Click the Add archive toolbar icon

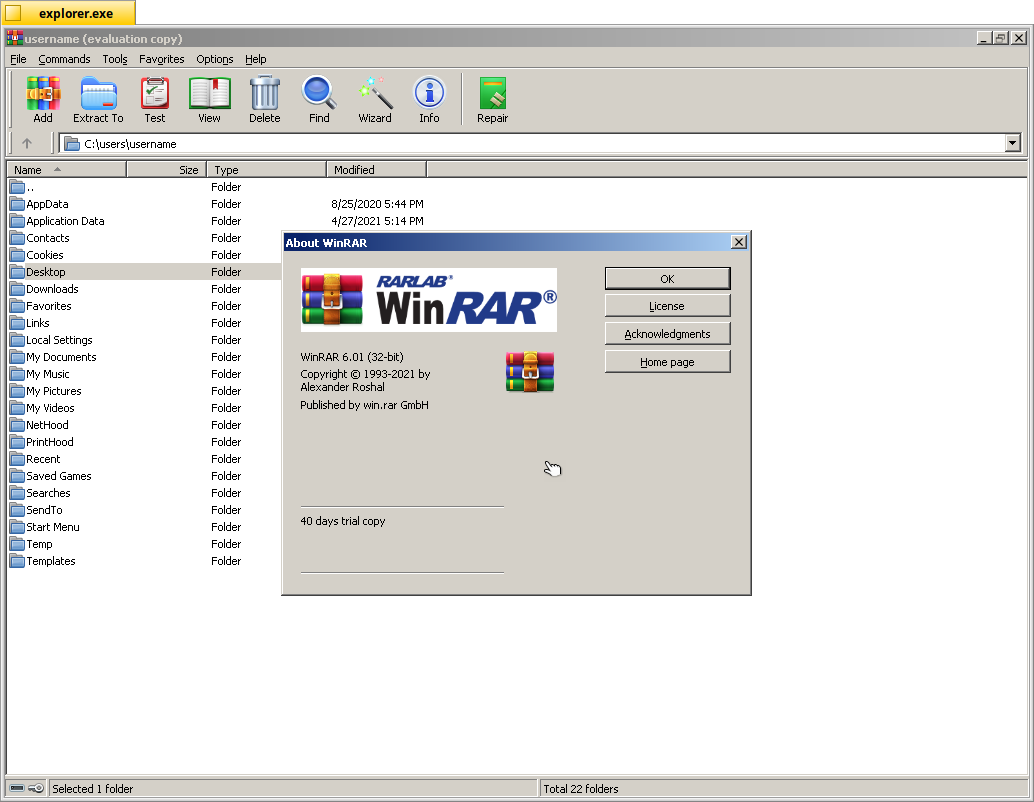[x=43, y=93]
